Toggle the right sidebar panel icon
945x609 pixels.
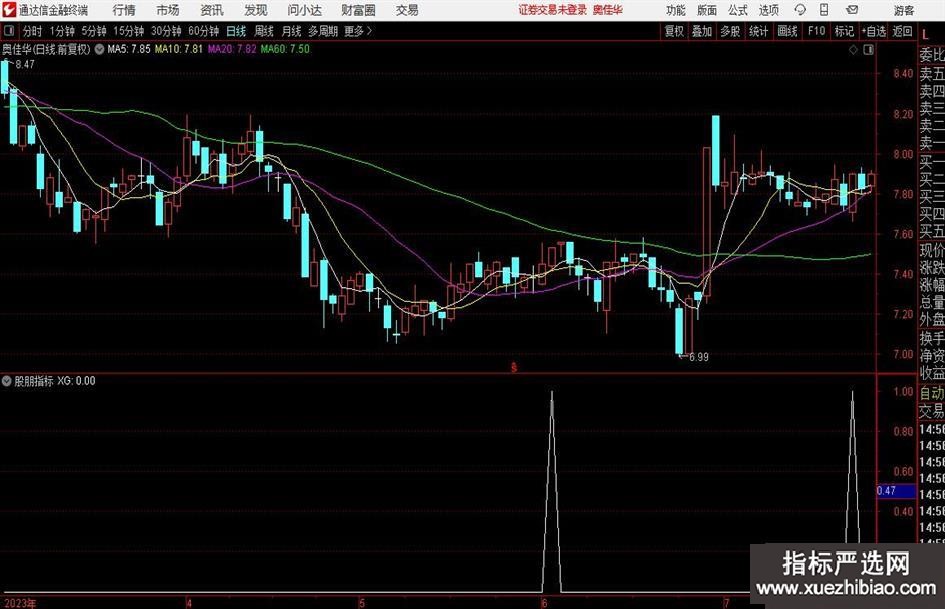(x=868, y=50)
